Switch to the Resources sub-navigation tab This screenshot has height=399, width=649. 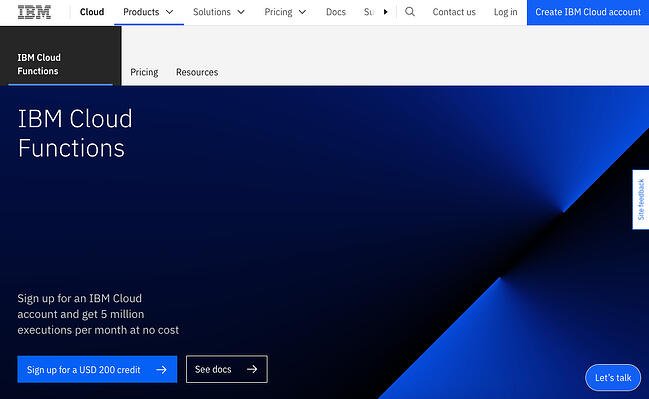point(197,72)
